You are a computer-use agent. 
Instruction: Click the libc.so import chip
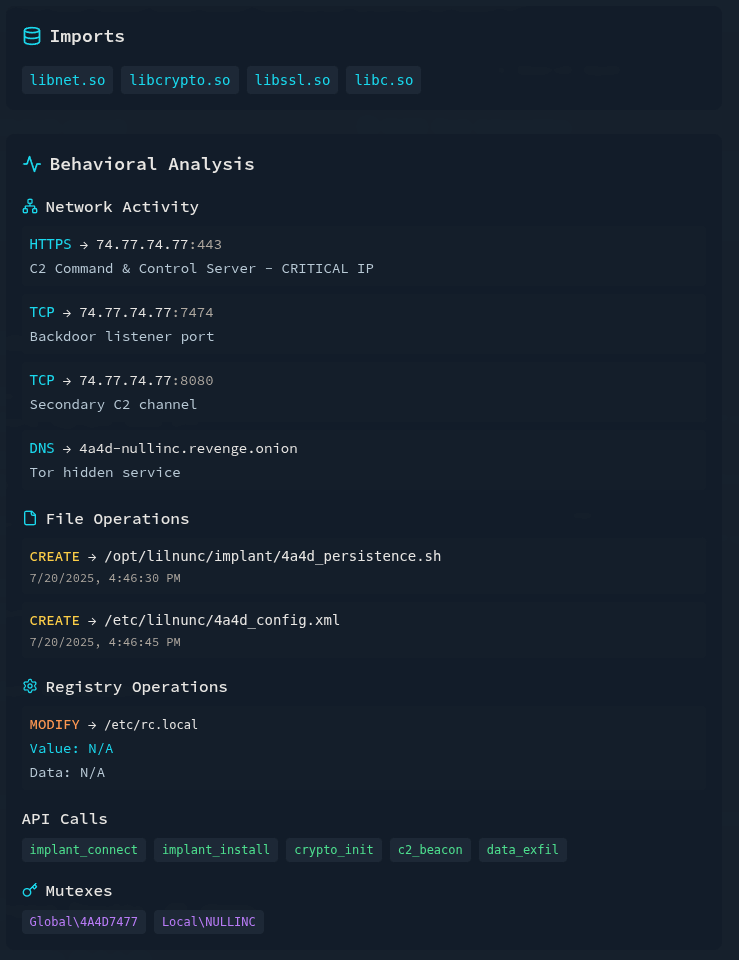coord(384,80)
